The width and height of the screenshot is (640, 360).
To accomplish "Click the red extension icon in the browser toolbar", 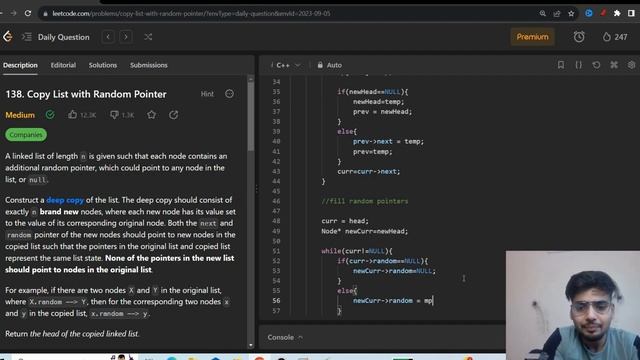I will pos(603,13).
